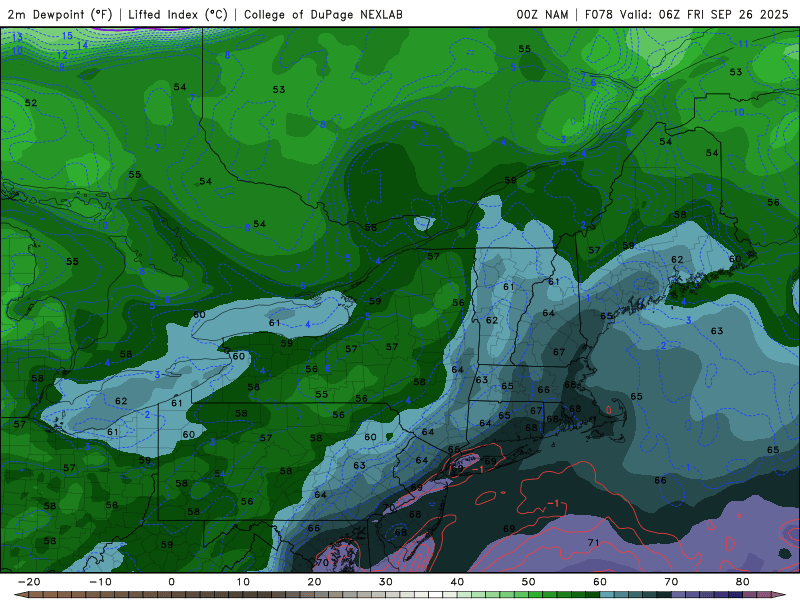800x600 pixels.
Task: Click the '20' color scale label
Action: point(314,582)
